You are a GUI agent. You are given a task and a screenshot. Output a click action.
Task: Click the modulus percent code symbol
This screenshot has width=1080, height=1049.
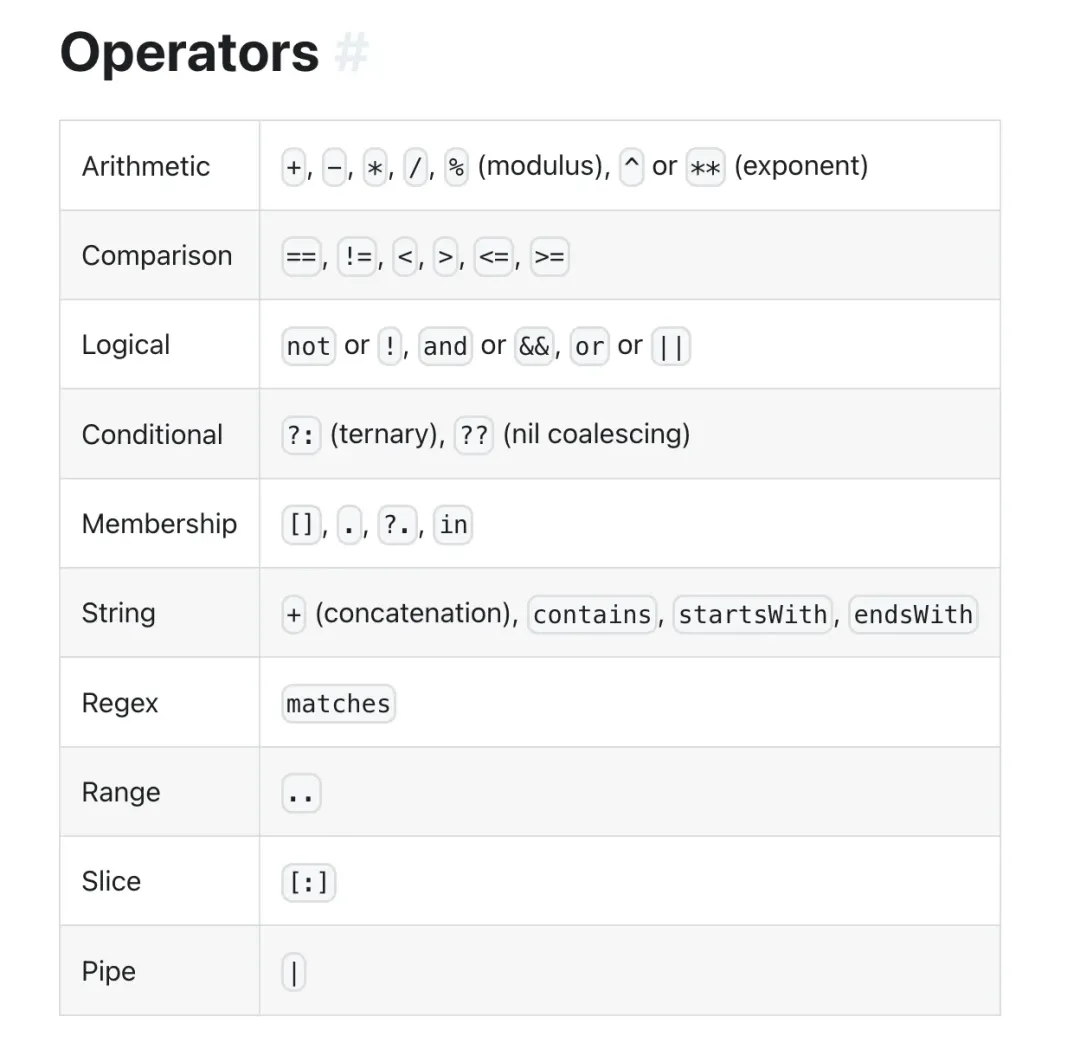pos(456,167)
